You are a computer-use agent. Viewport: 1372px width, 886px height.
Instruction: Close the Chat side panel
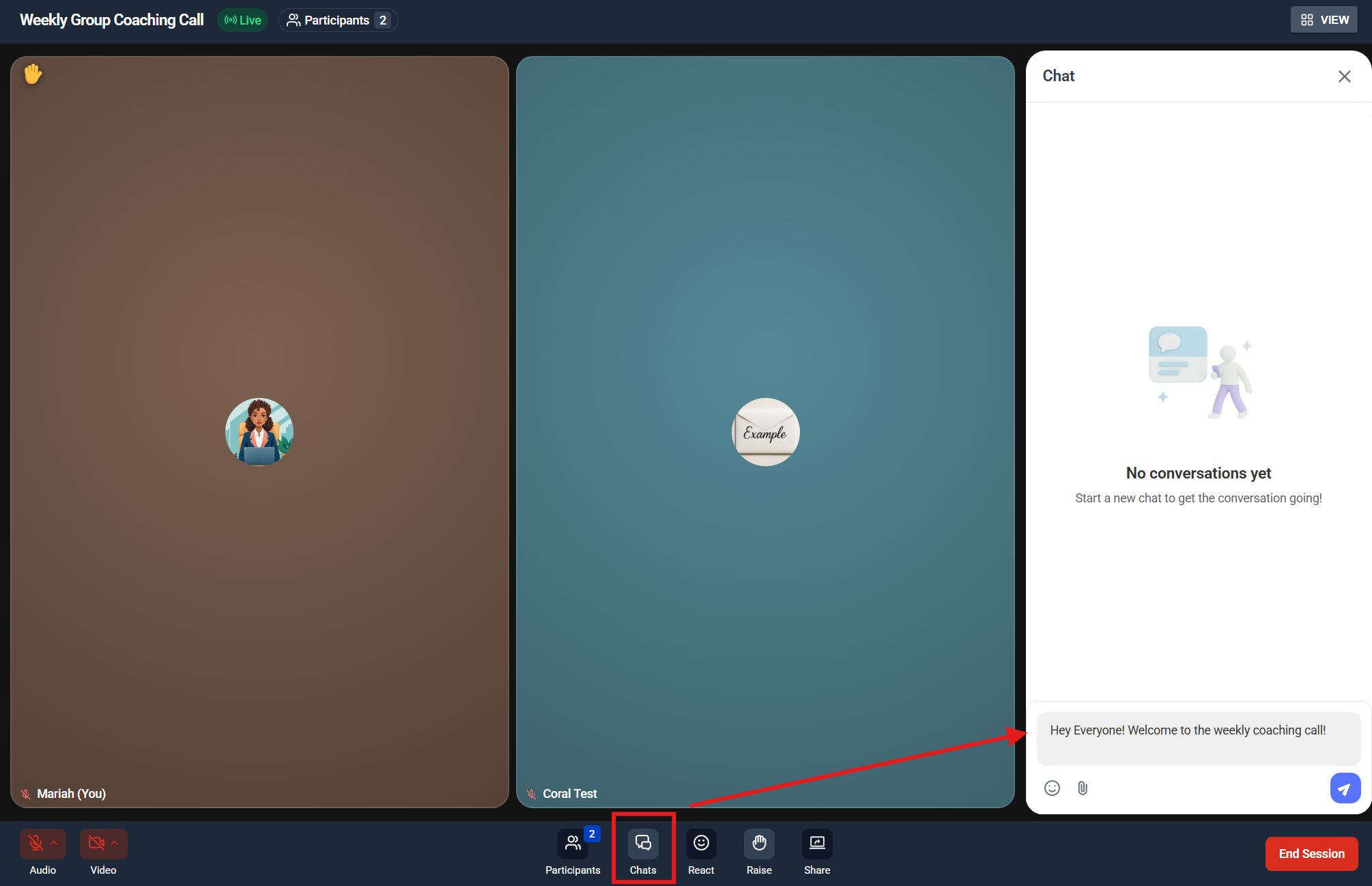(1344, 76)
